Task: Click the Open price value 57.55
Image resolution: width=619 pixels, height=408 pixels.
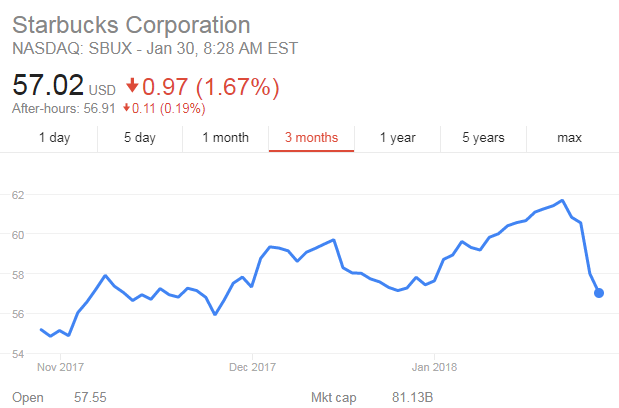Action: click(x=90, y=398)
